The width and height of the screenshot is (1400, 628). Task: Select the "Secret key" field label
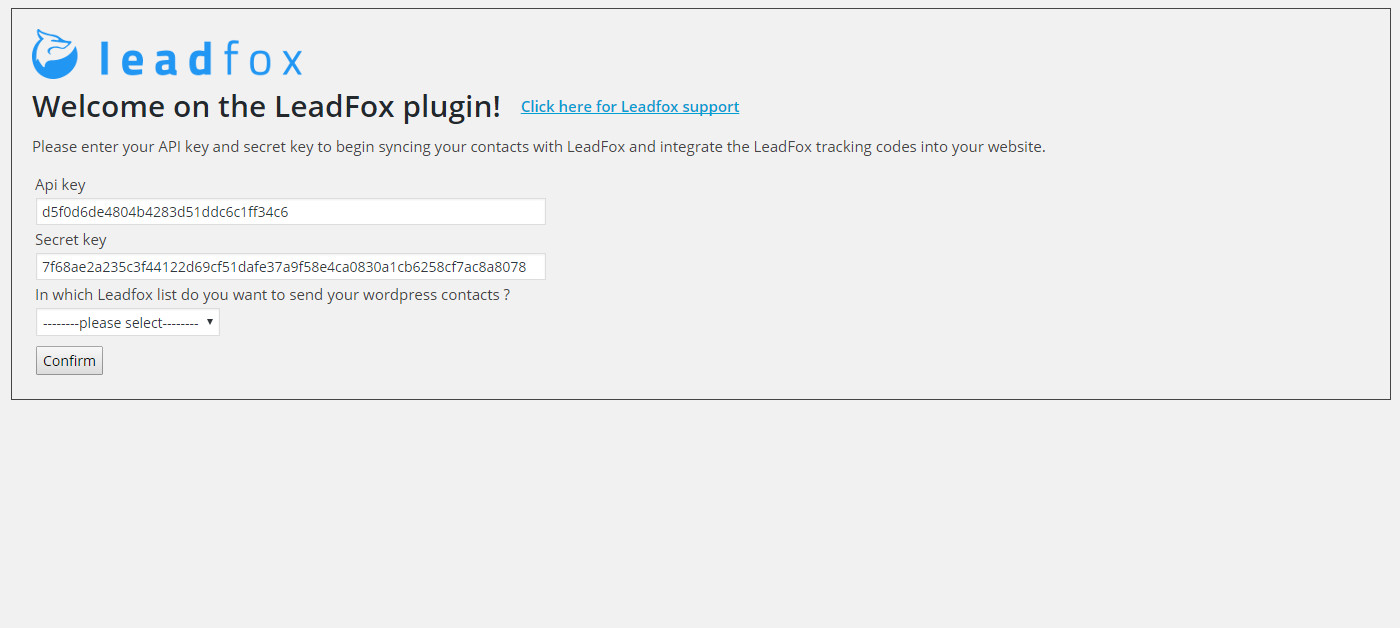click(x=70, y=240)
